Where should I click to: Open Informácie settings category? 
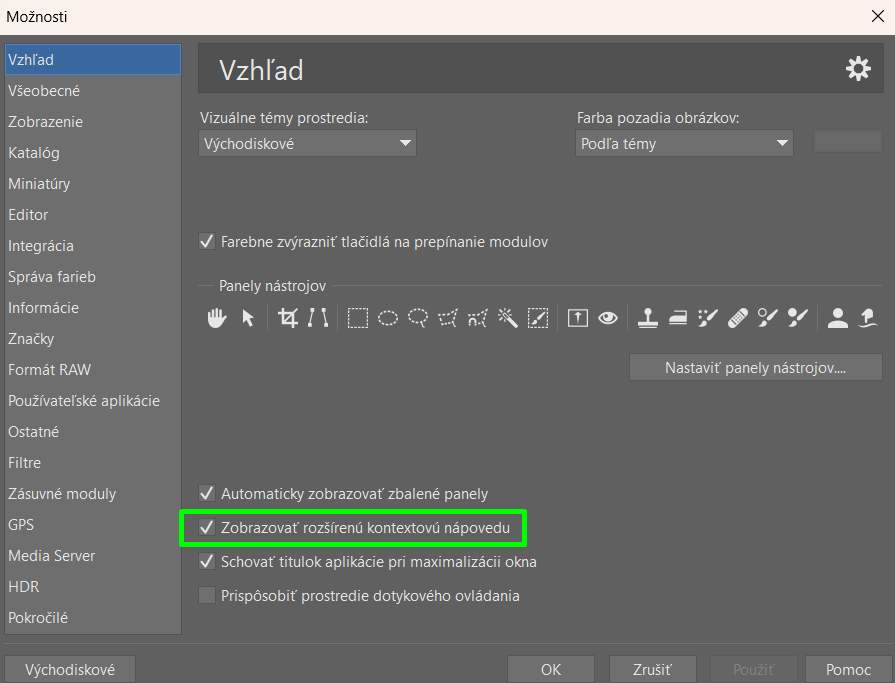coord(92,308)
